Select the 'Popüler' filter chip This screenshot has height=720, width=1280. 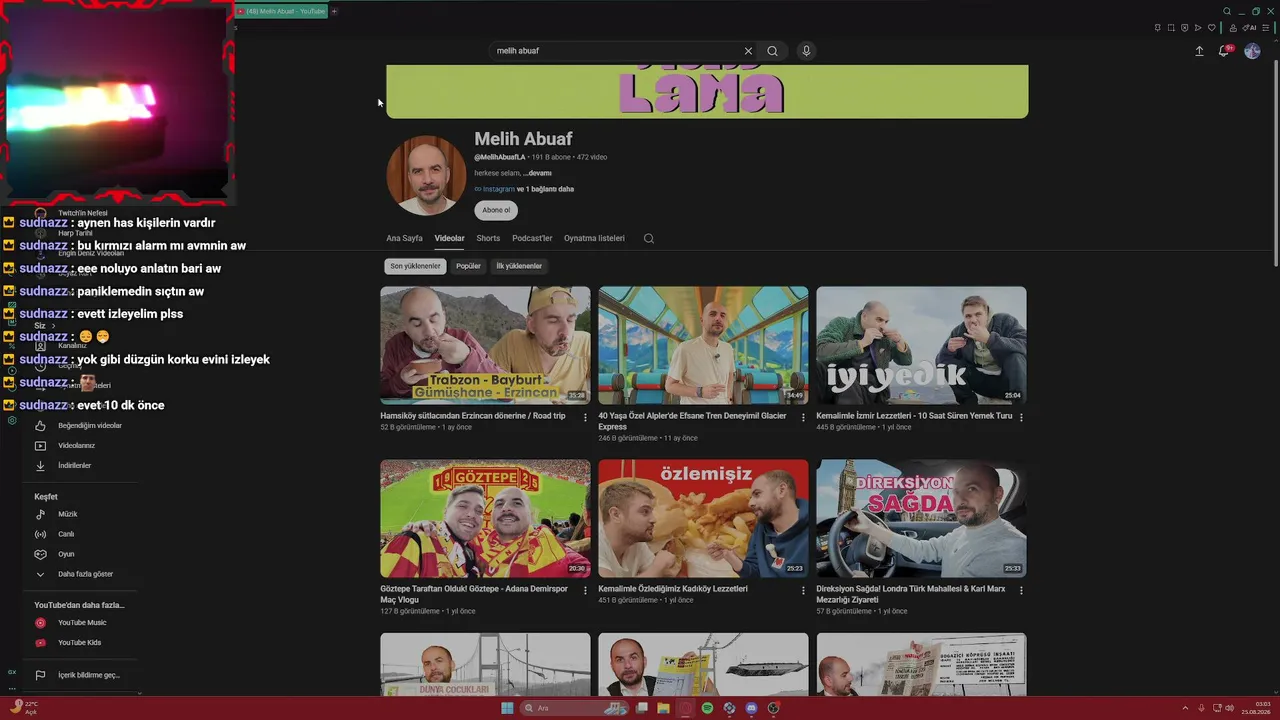[468, 266]
